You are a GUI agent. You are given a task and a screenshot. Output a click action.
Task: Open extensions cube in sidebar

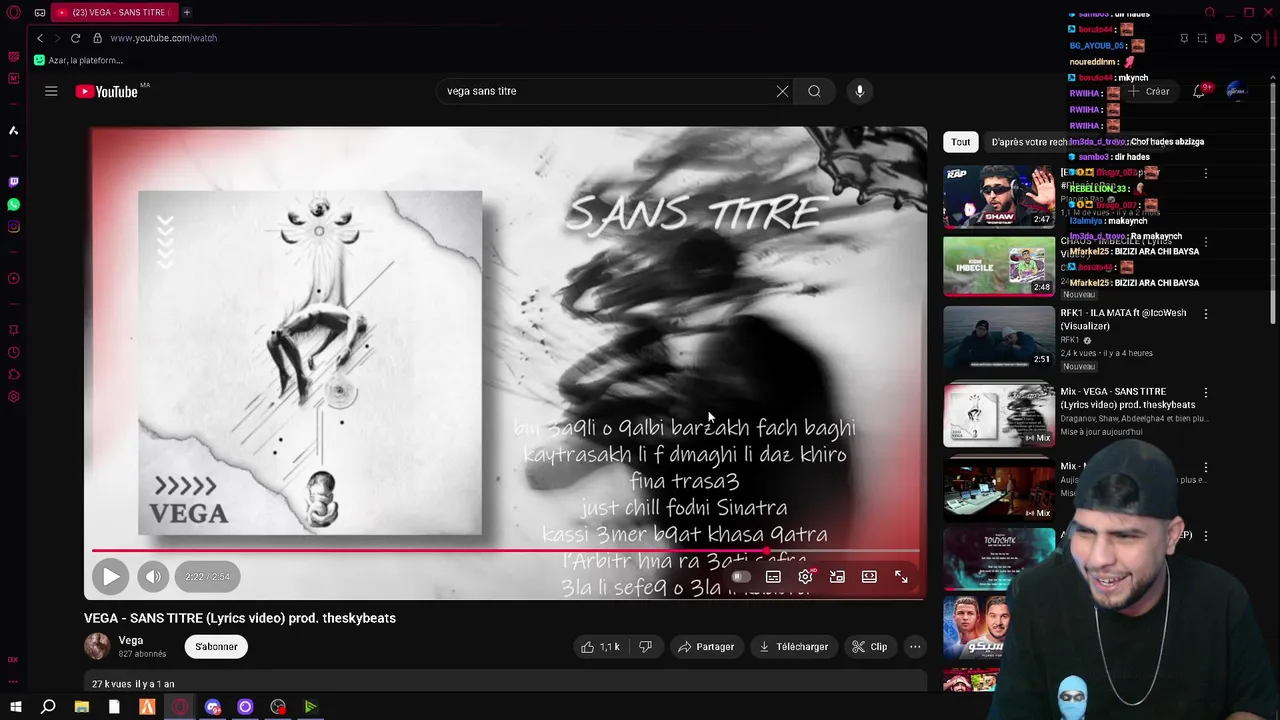13,374
